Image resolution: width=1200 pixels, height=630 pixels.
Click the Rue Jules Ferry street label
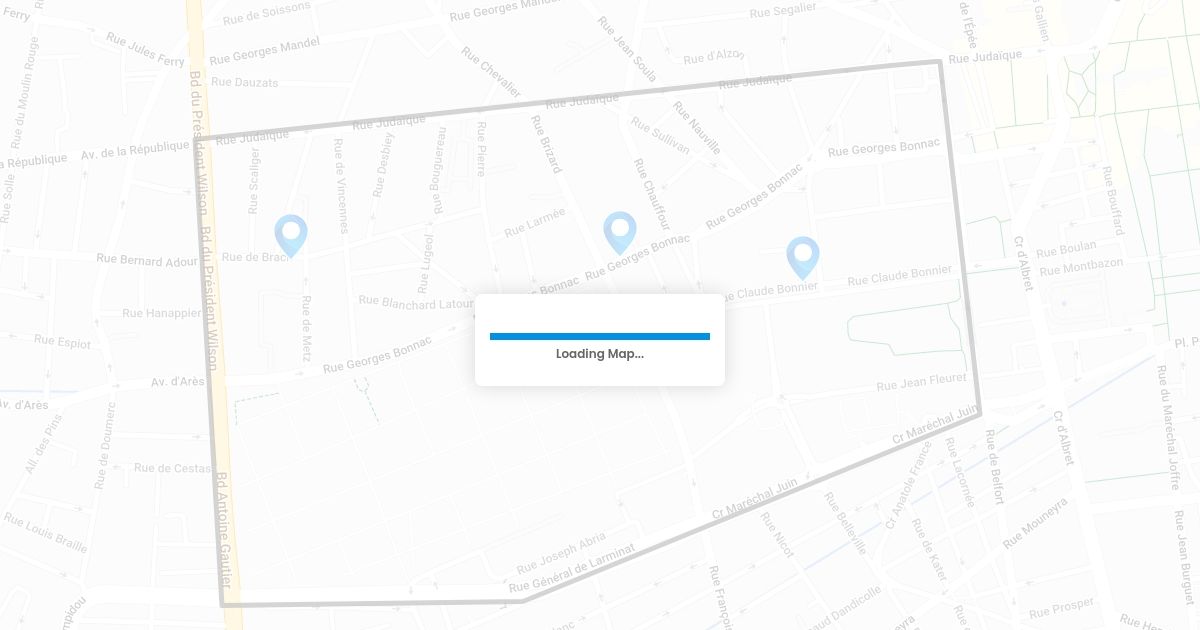[x=145, y=49]
